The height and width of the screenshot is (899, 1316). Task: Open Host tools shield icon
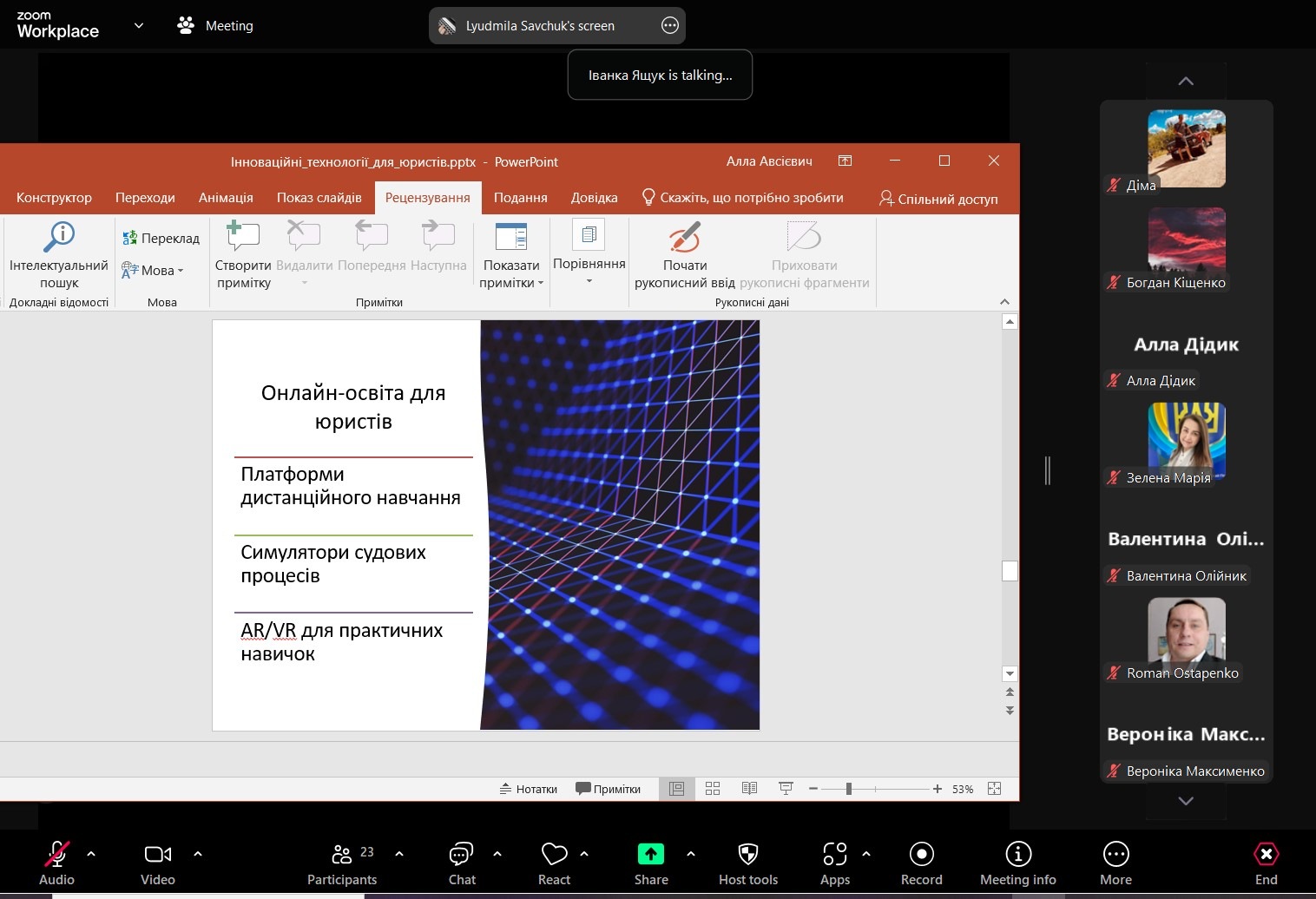coord(747,855)
